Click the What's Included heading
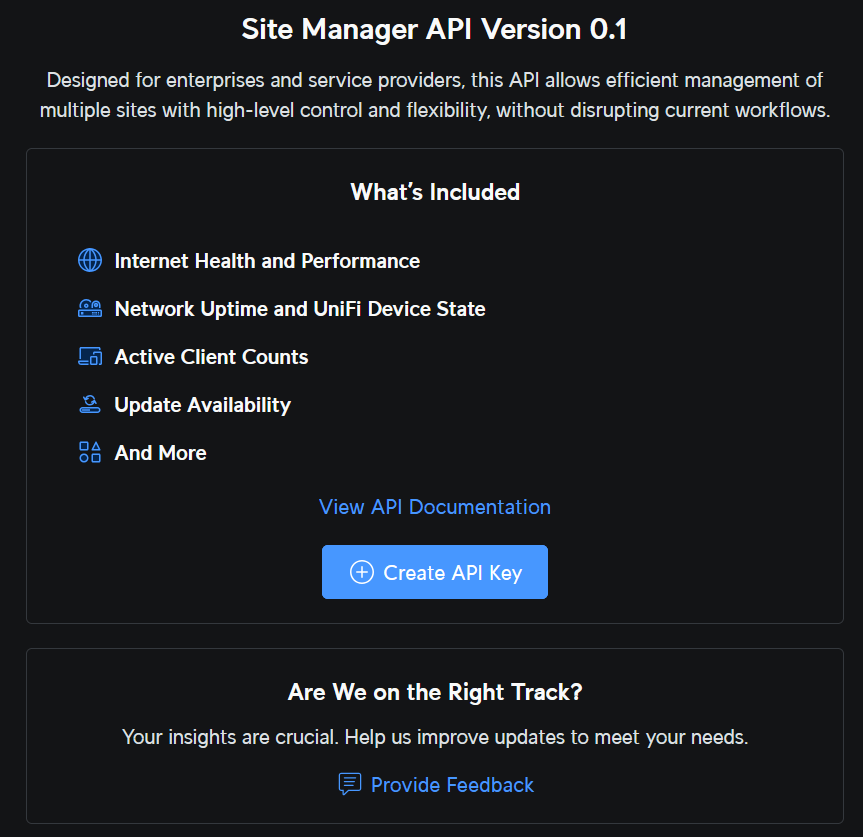The image size is (863, 837). point(434,192)
